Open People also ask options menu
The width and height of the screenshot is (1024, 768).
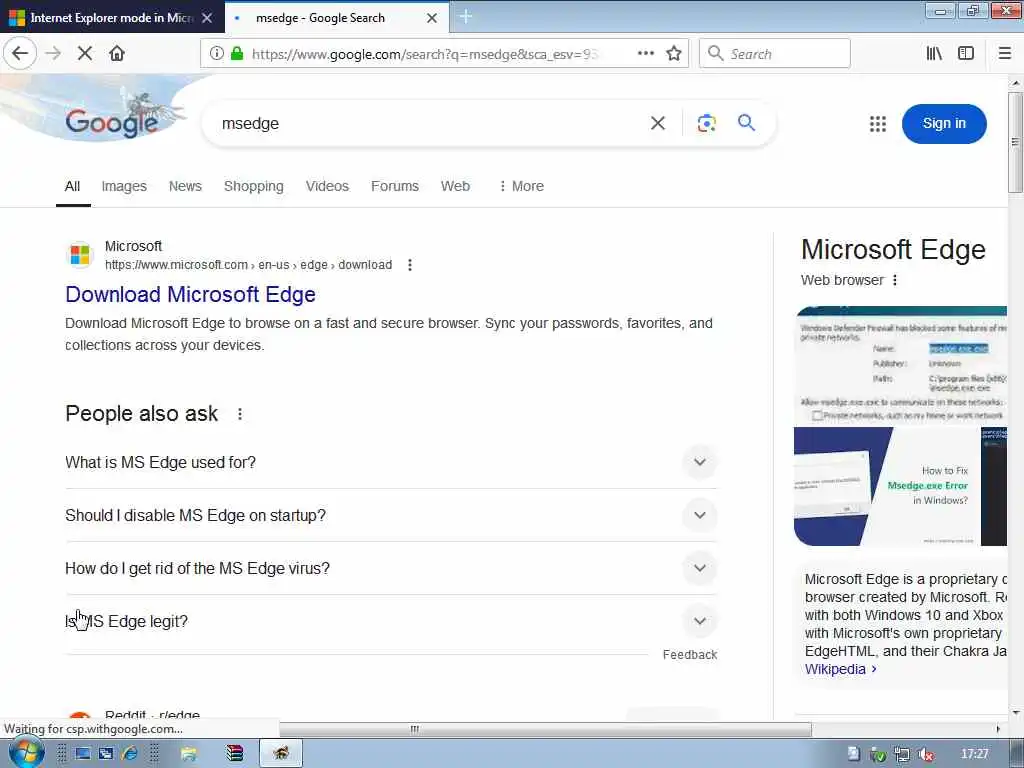tap(240, 414)
